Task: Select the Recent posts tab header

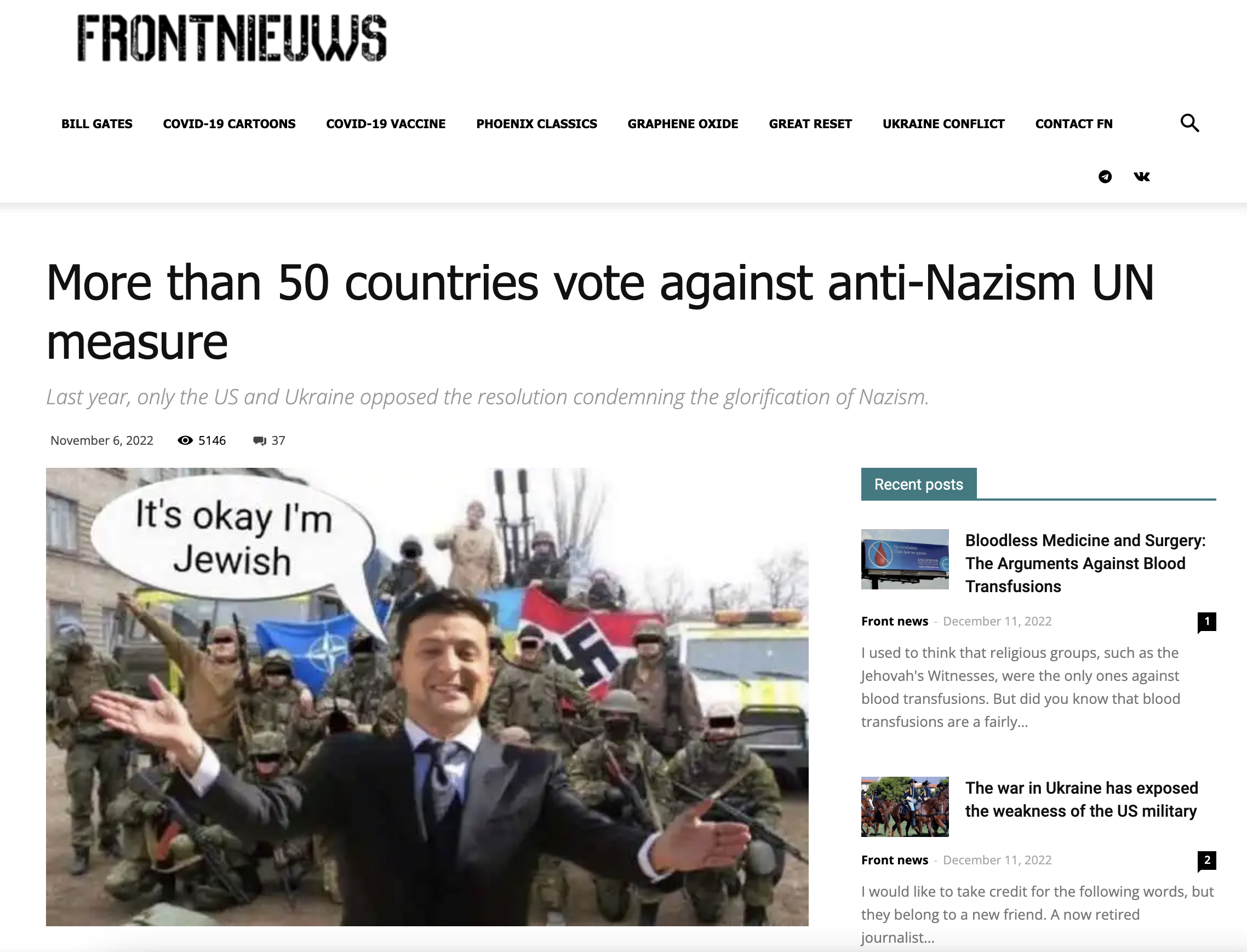Action: [x=918, y=484]
